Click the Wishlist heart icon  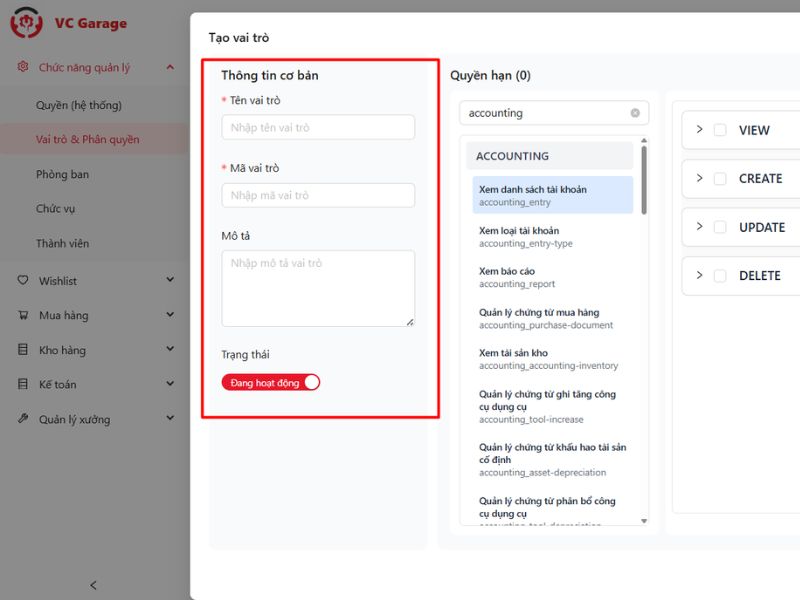23,281
